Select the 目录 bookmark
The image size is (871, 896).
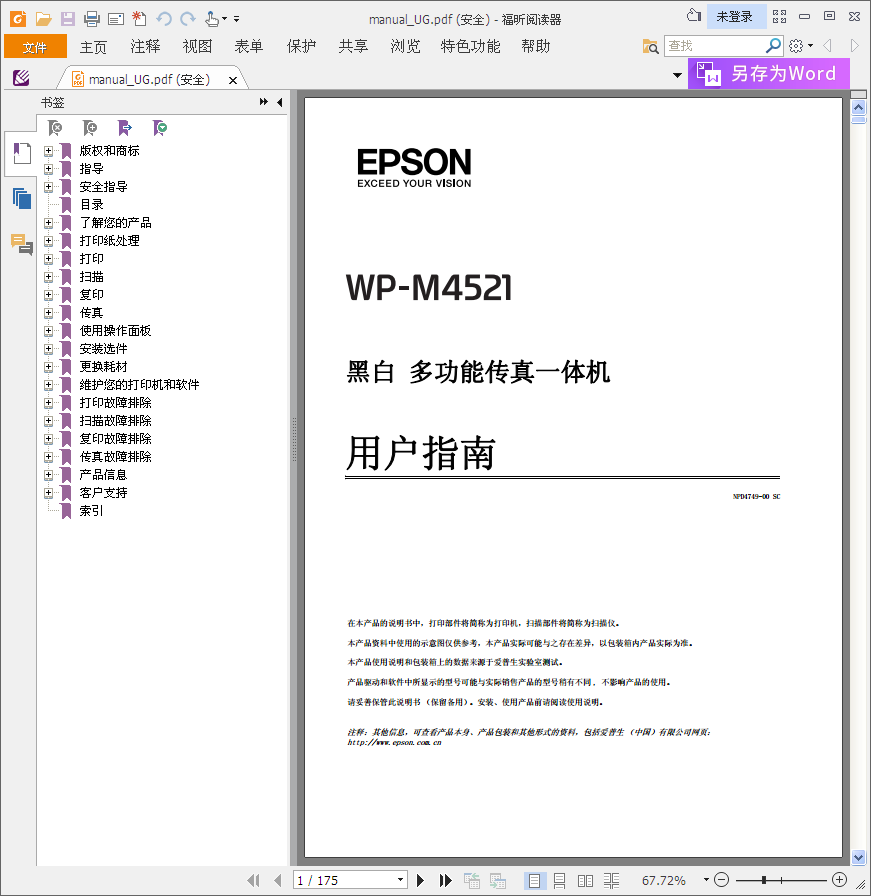coord(91,205)
